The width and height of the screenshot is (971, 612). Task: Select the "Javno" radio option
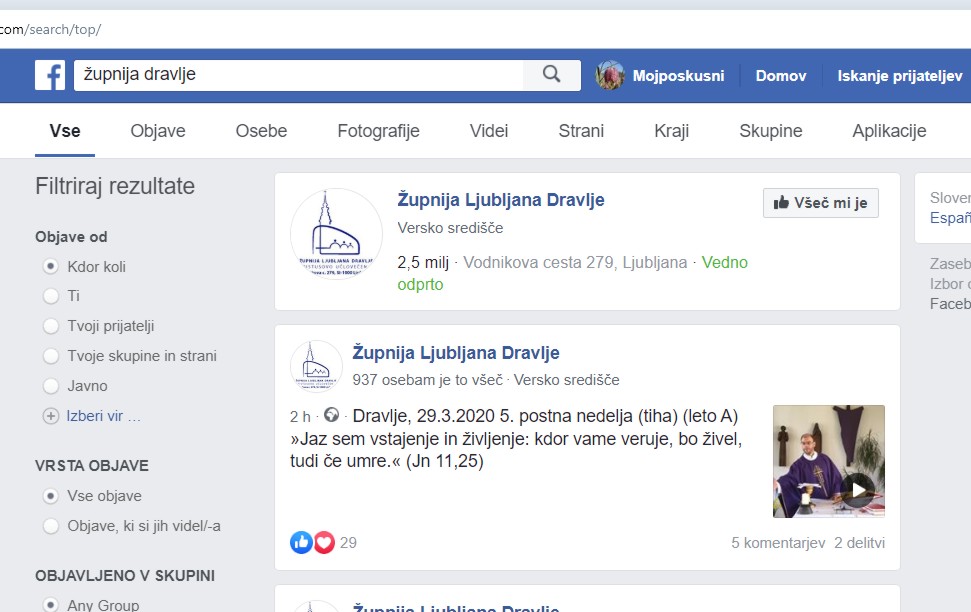click(51, 386)
